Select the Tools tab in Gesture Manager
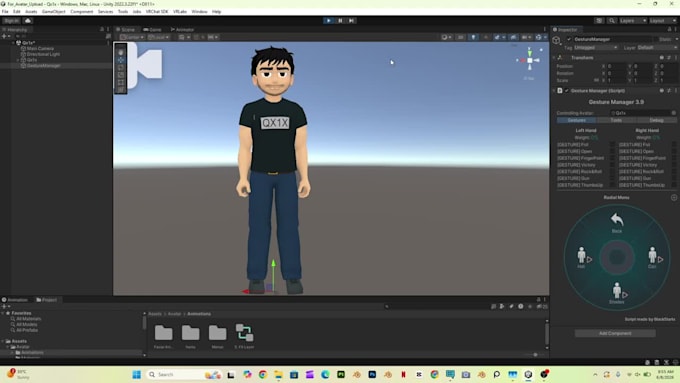The height and width of the screenshot is (383, 680). pos(616,120)
